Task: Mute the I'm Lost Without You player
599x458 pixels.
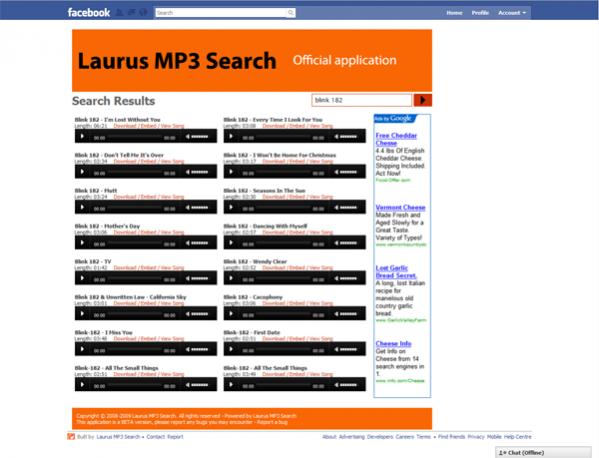Action: (x=188, y=136)
